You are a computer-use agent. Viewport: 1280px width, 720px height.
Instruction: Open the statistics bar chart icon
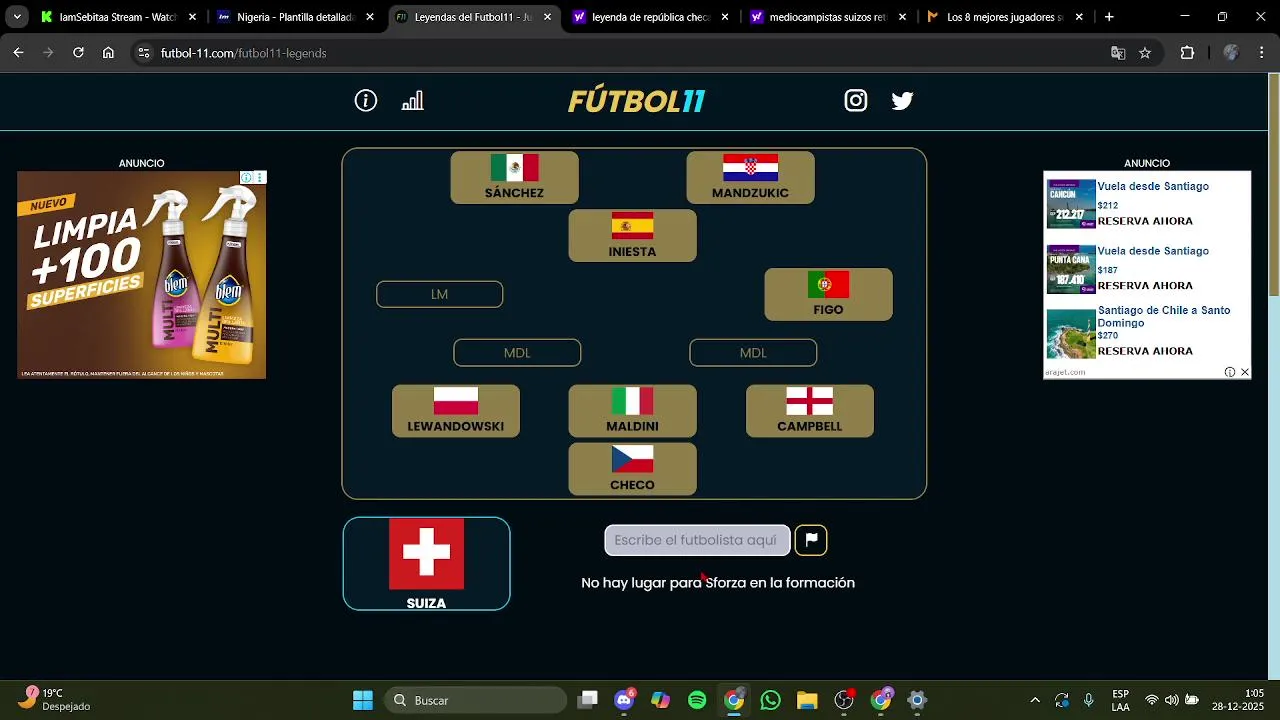pos(412,100)
